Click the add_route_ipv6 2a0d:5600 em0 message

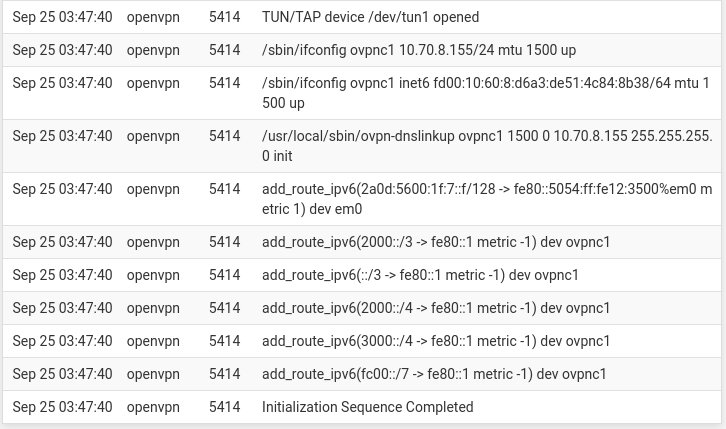[x=487, y=199]
